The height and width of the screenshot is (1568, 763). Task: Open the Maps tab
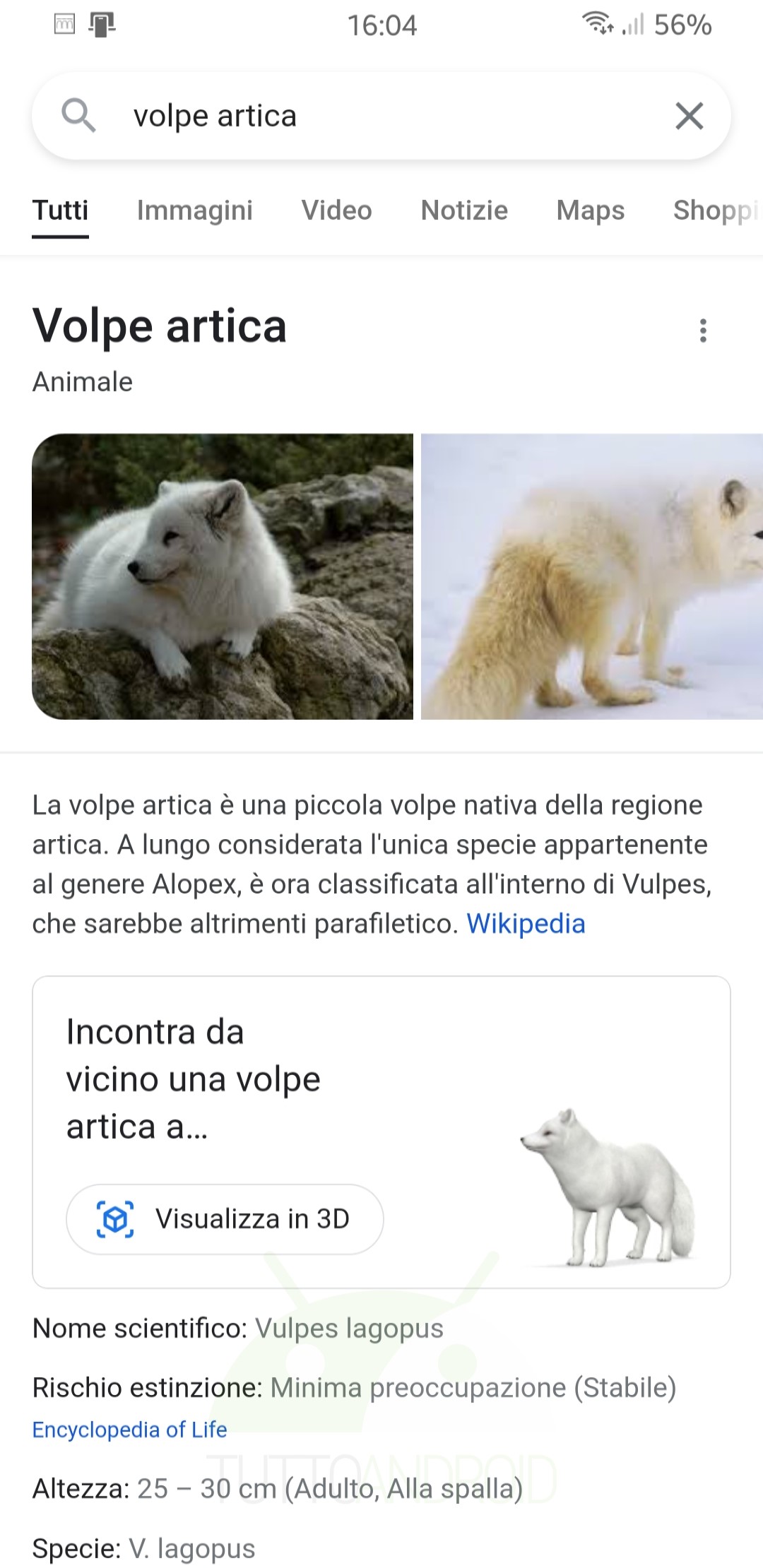[591, 210]
